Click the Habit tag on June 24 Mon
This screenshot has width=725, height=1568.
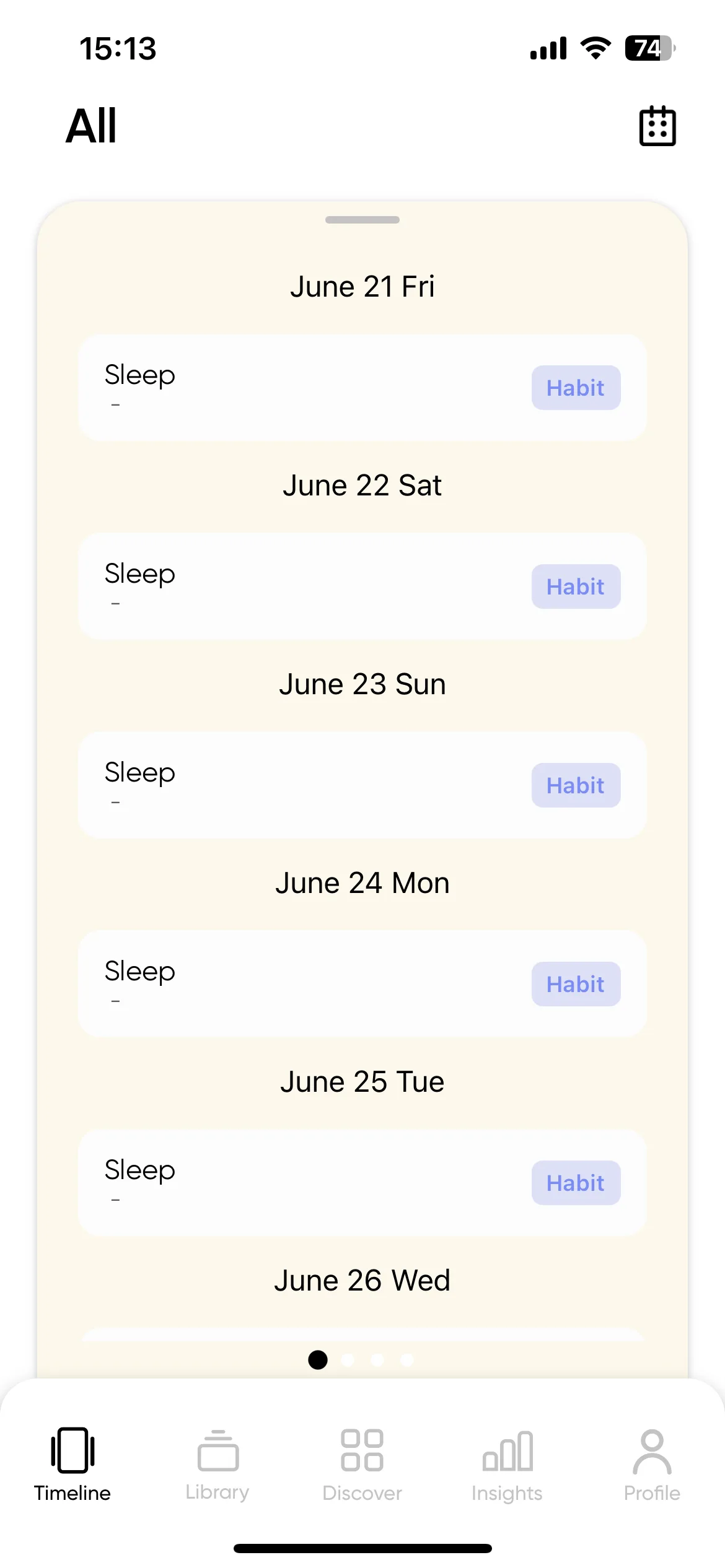click(x=576, y=984)
